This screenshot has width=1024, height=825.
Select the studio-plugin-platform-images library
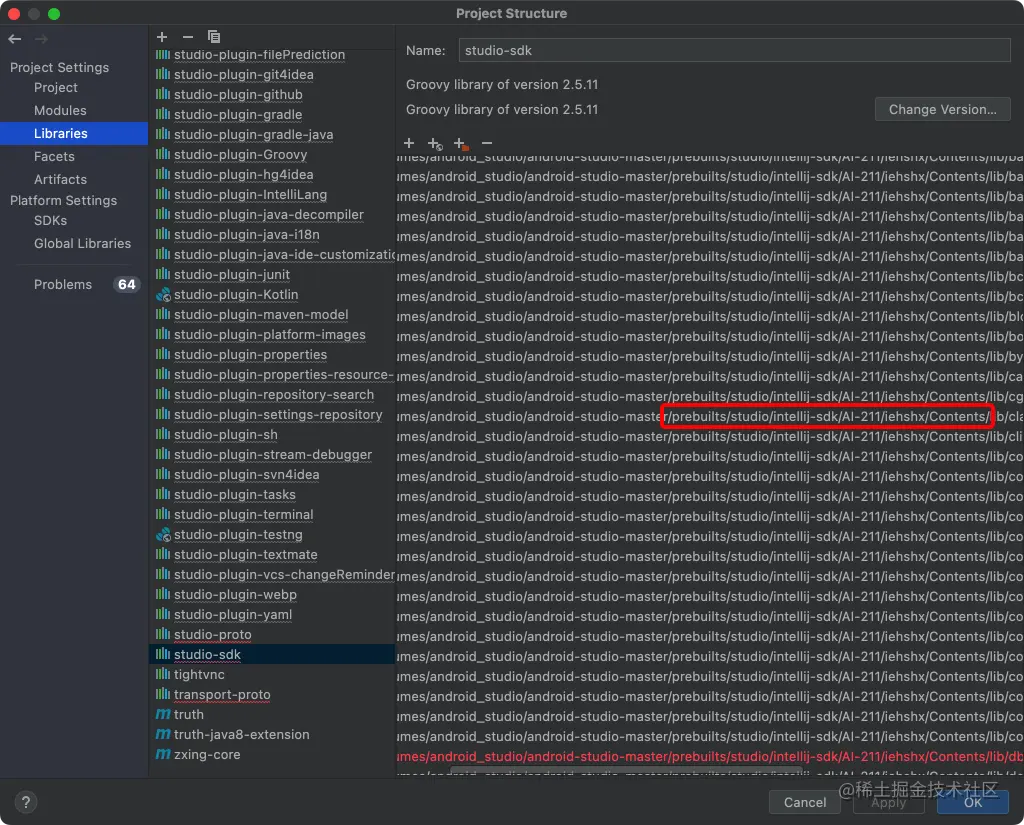[269, 334]
